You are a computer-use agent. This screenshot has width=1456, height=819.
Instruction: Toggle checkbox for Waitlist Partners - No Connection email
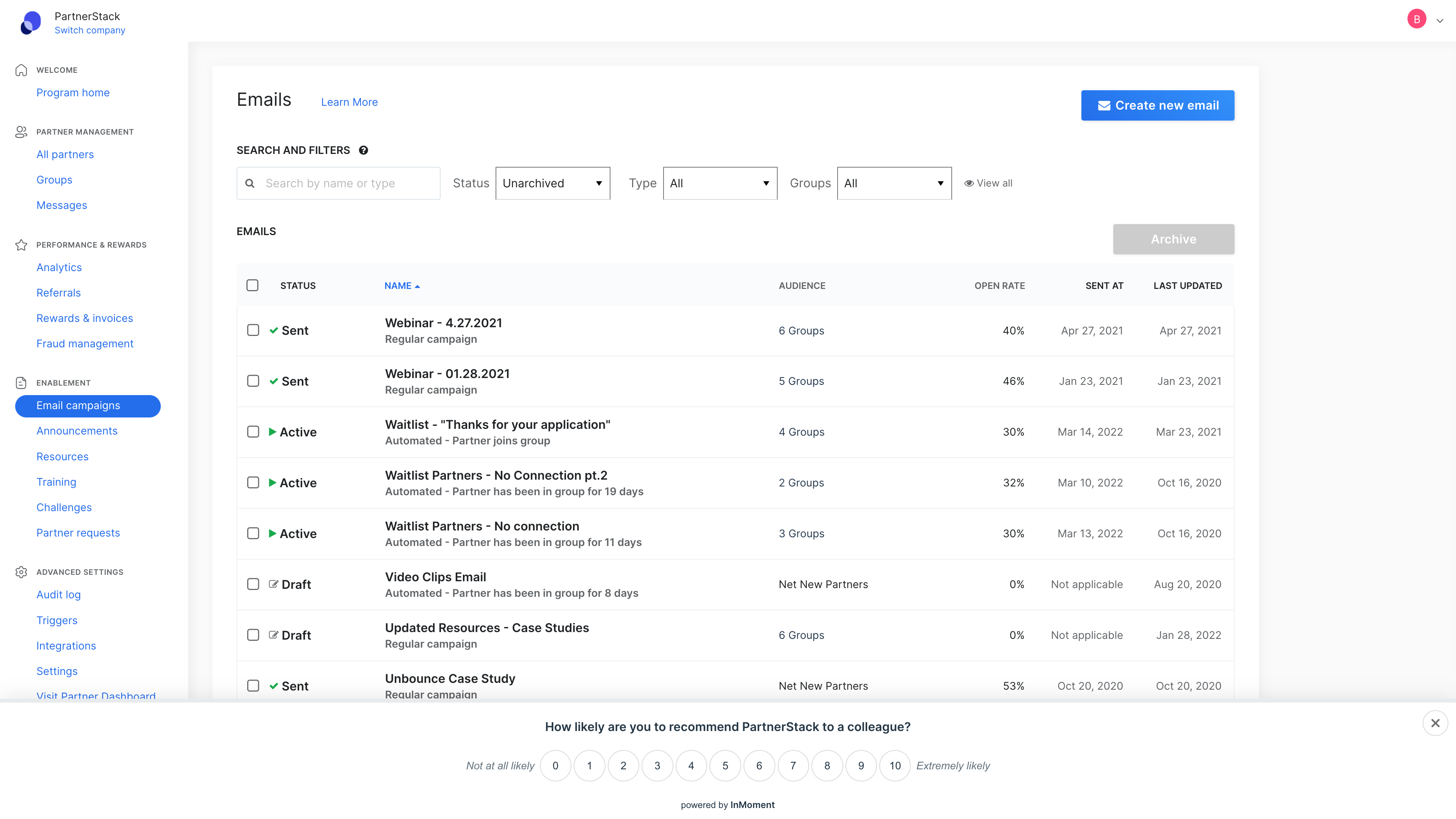pyautogui.click(x=253, y=533)
